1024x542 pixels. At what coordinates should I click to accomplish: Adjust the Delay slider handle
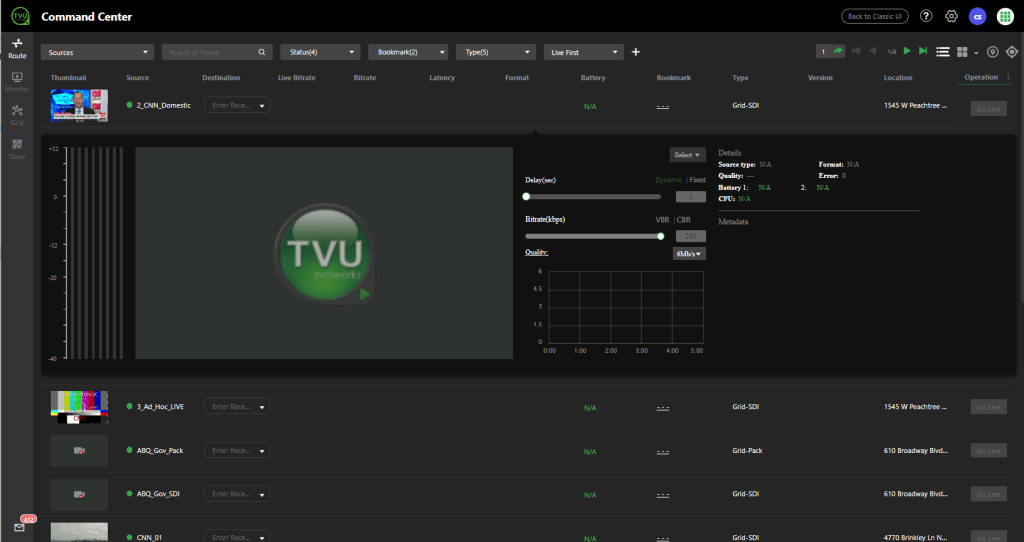click(x=526, y=197)
